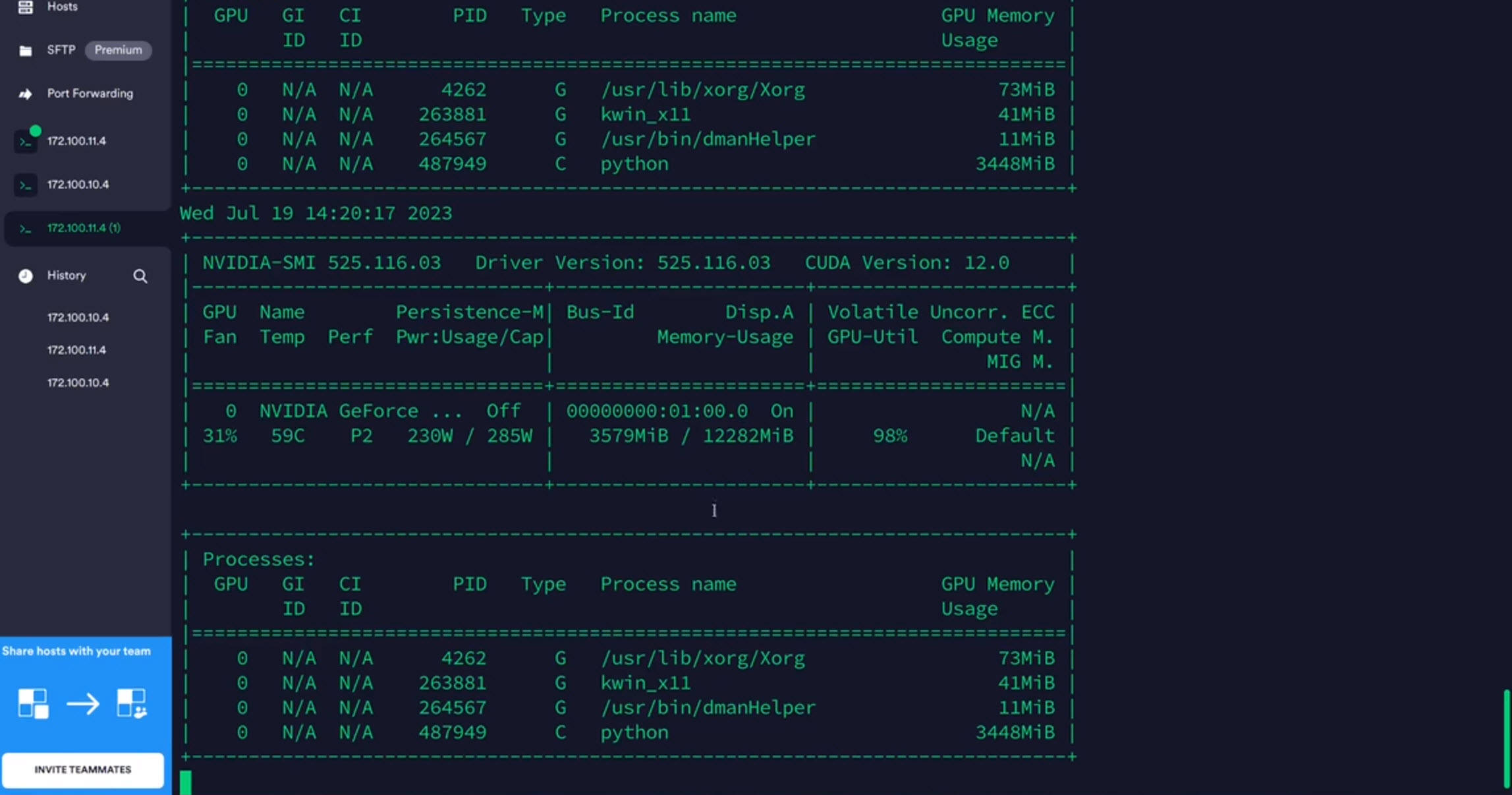This screenshot has width=1512, height=795.
Task: Click terminal icon of 172.100.10.4 session
Action: tap(26, 185)
